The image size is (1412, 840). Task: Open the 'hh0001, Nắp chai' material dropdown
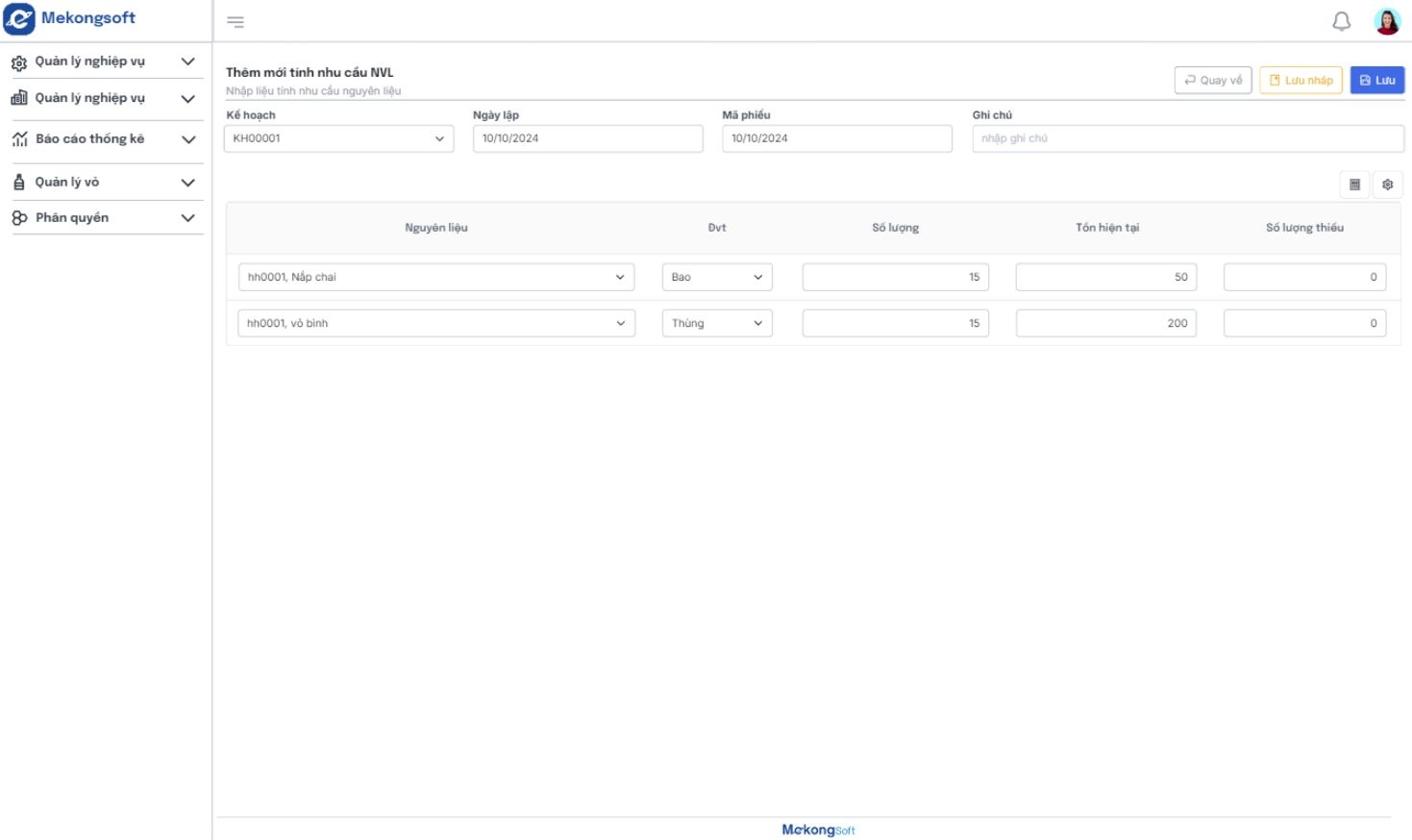(x=436, y=277)
